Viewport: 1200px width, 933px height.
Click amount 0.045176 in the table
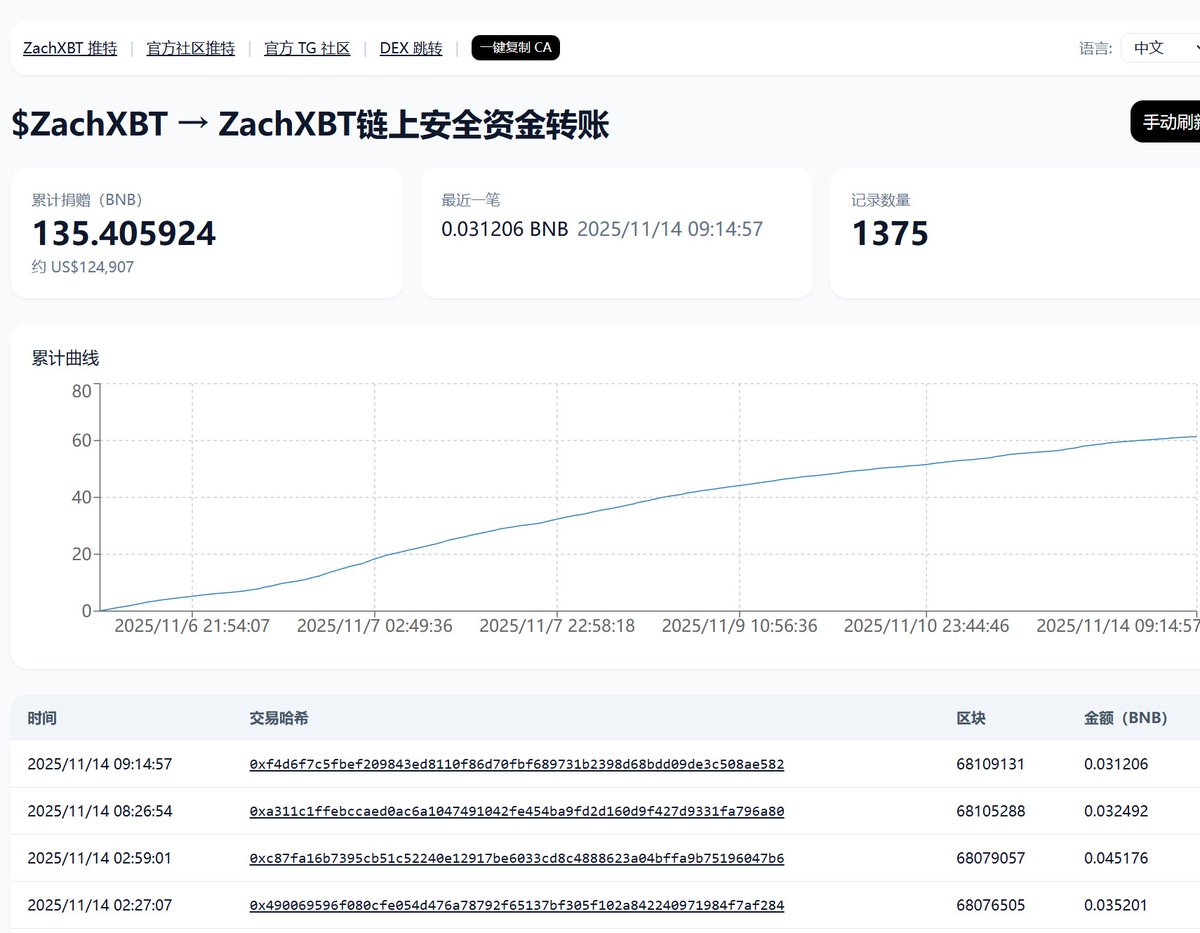(1116, 858)
